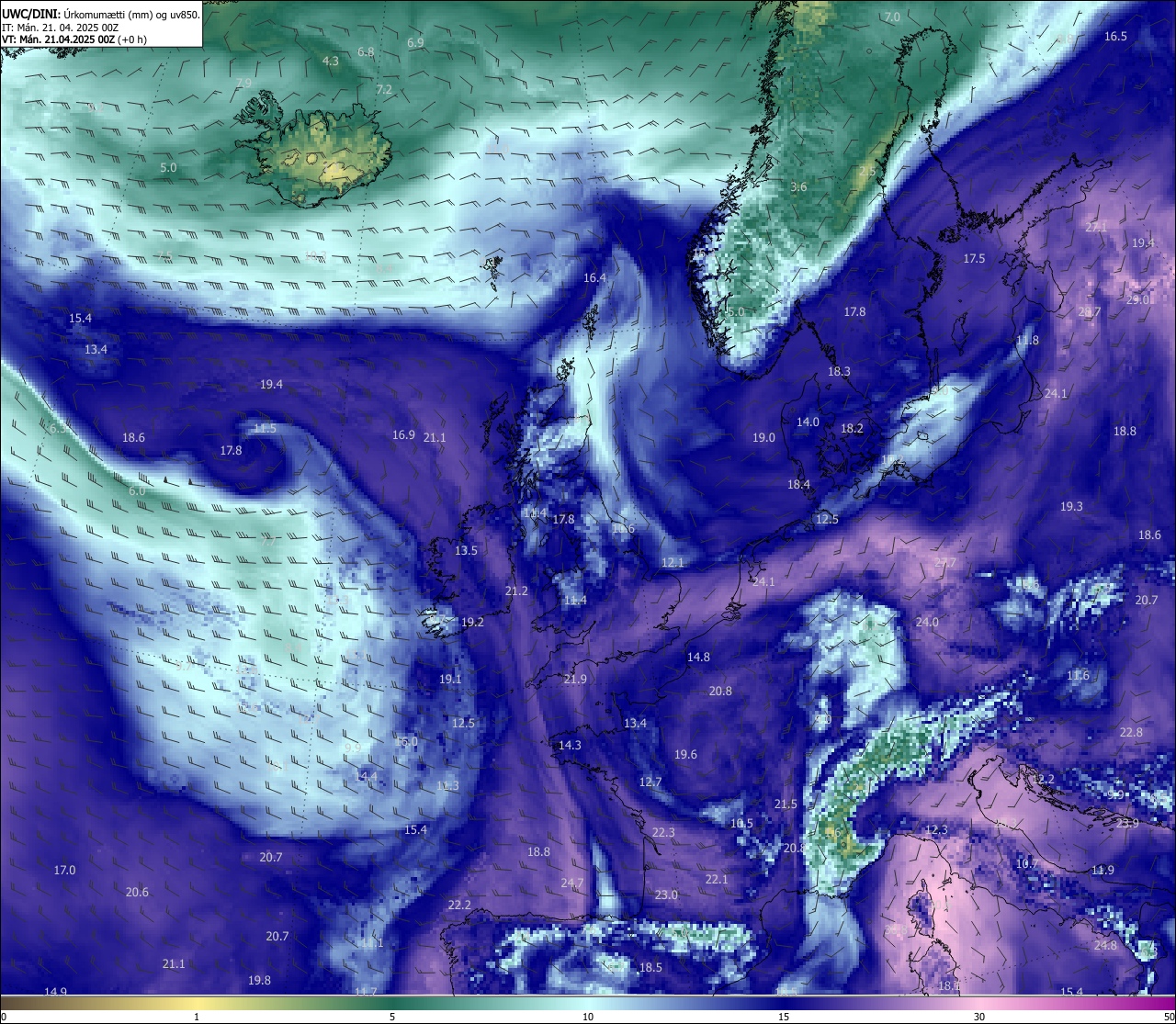
Task: Select the 'IT: Mán. 21. 04. 2025 00Z' line
Action: 58,28
